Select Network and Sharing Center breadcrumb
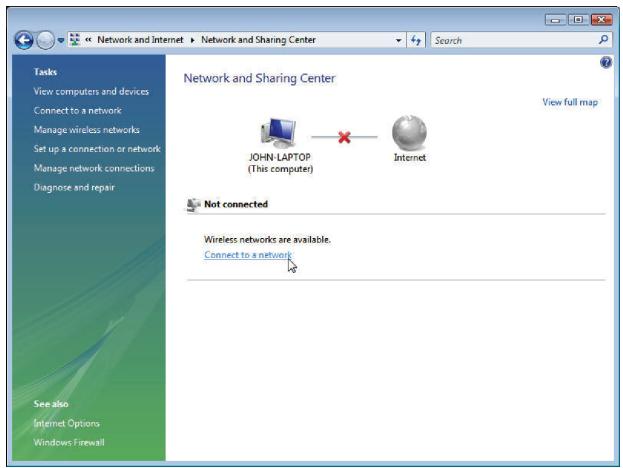The width and height of the screenshot is (623, 468). pyautogui.click(x=258, y=40)
